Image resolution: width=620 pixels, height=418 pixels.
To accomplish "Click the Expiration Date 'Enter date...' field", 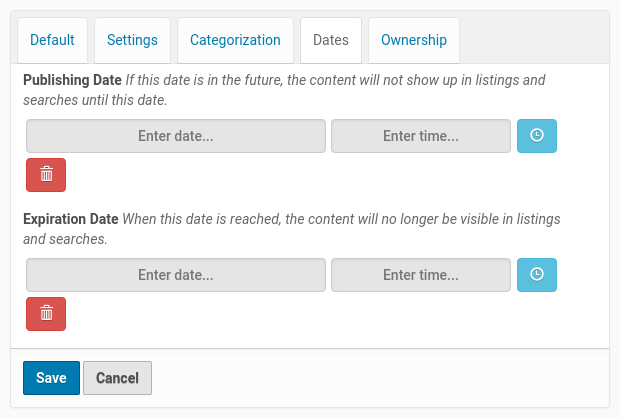I will tap(176, 275).
